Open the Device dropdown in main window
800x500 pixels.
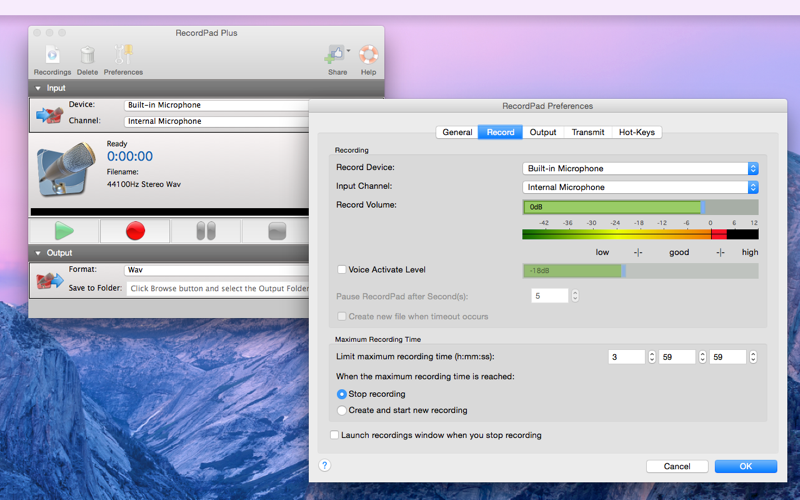(216, 105)
